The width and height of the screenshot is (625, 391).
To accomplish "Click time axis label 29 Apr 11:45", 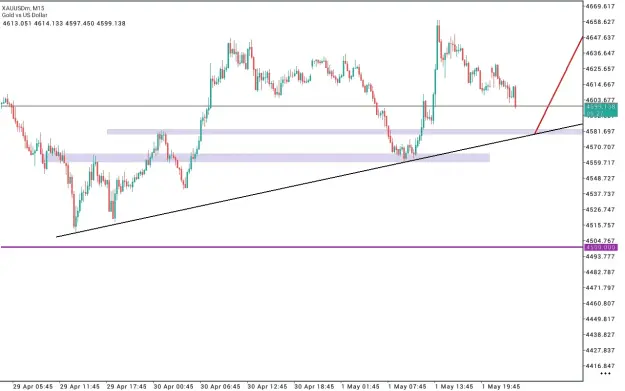I will click(80, 387).
